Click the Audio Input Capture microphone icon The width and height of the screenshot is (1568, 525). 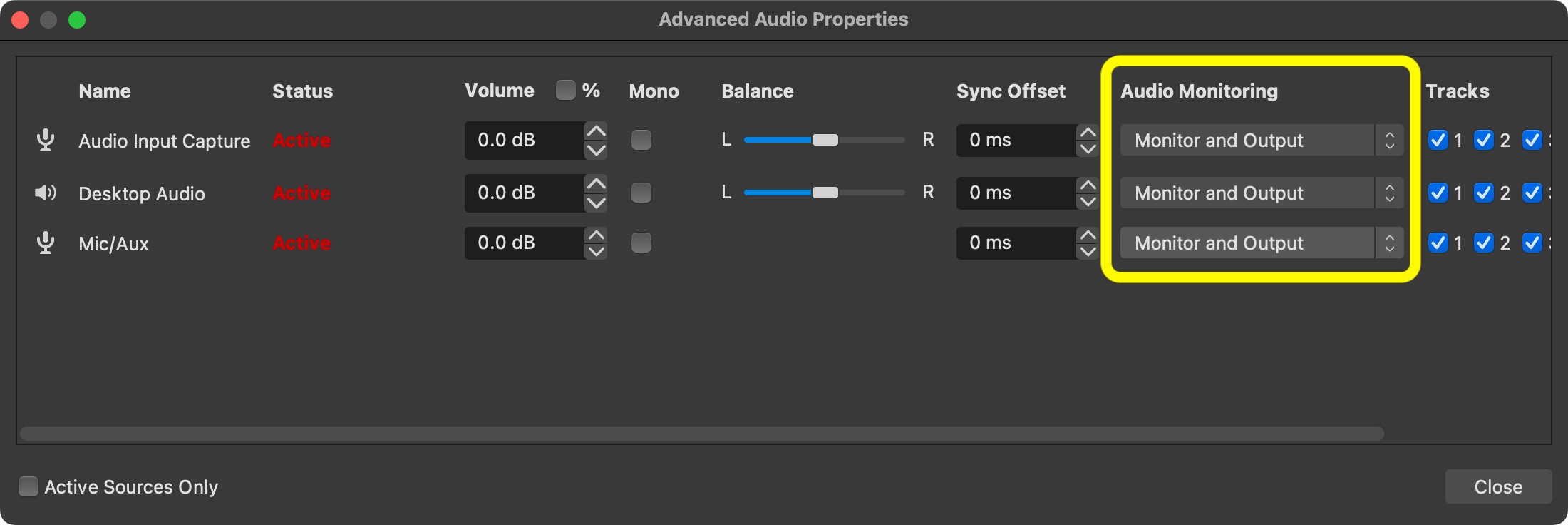[46, 140]
